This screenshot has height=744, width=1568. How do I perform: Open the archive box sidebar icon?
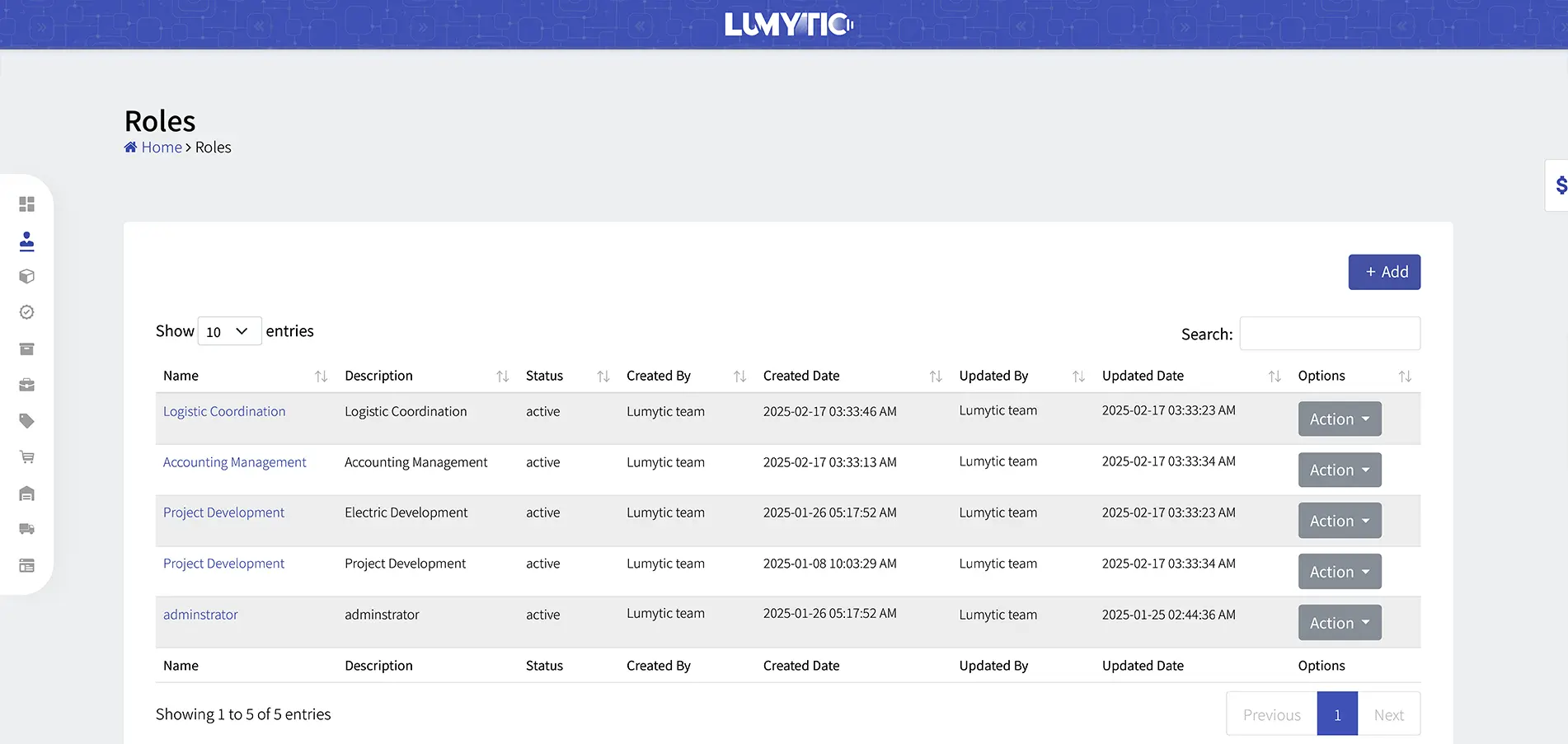(26, 349)
